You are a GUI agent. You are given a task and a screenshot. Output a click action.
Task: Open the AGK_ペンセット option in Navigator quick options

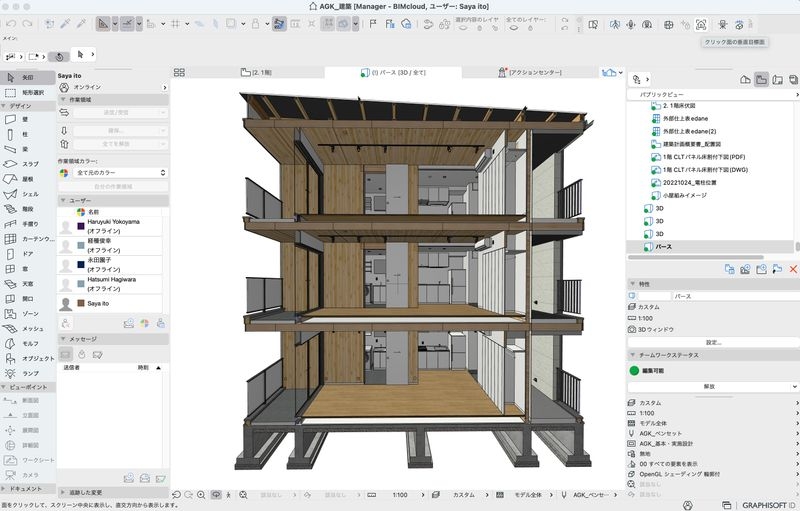(713, 433)
